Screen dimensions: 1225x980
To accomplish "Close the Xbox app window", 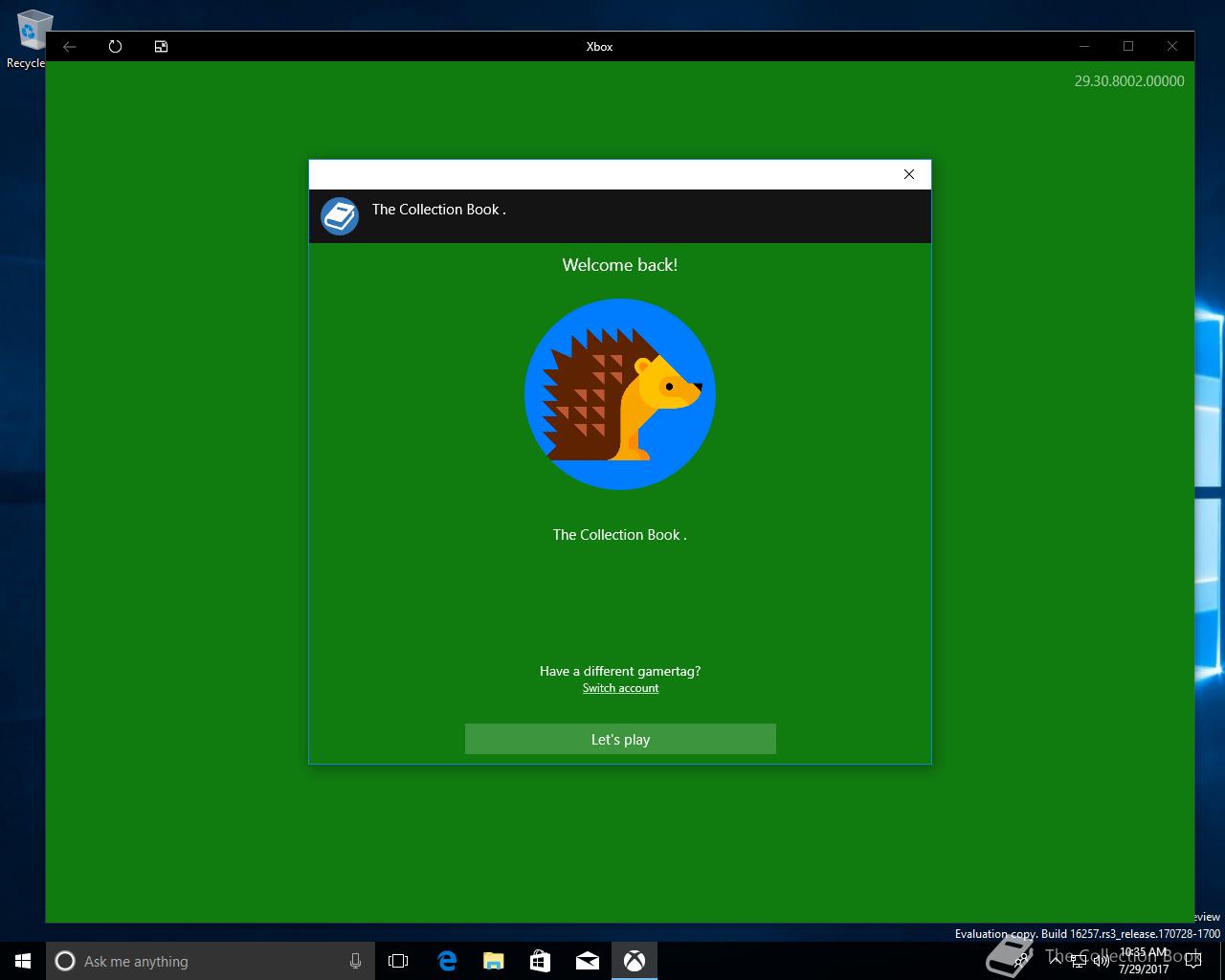I will pyautogui.click(x=1172, y=46).
